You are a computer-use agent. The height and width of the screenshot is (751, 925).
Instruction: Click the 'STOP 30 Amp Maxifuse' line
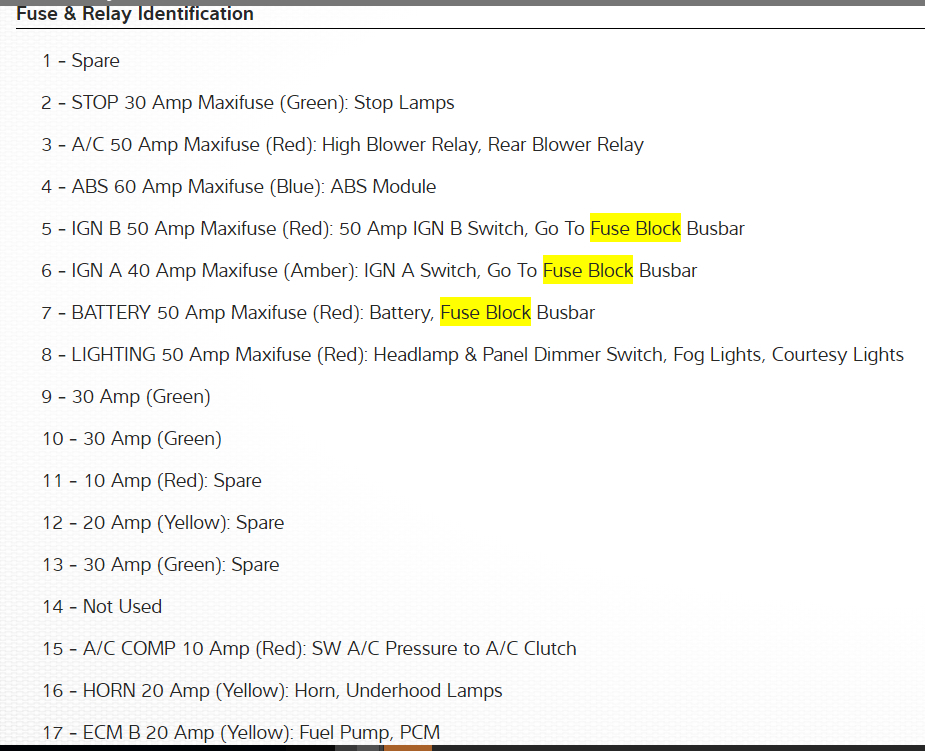tap(248, 103)
